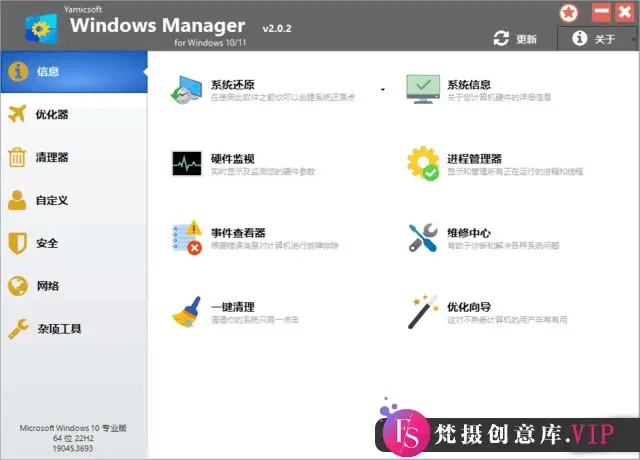Click the description under 进程管理器
This screenshot has width=640, height=460.
tap(515, 171)
